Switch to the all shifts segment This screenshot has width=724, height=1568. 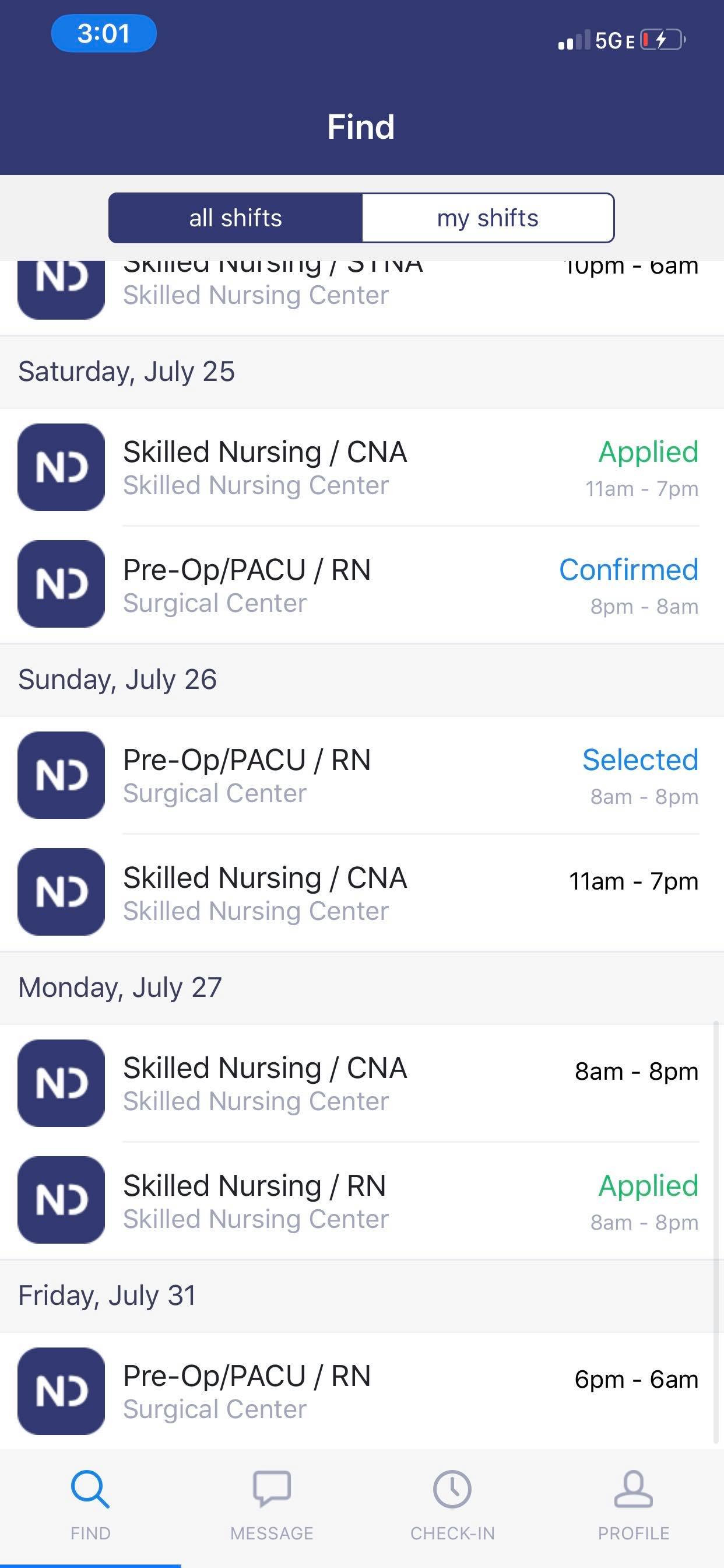coord(236,218)
